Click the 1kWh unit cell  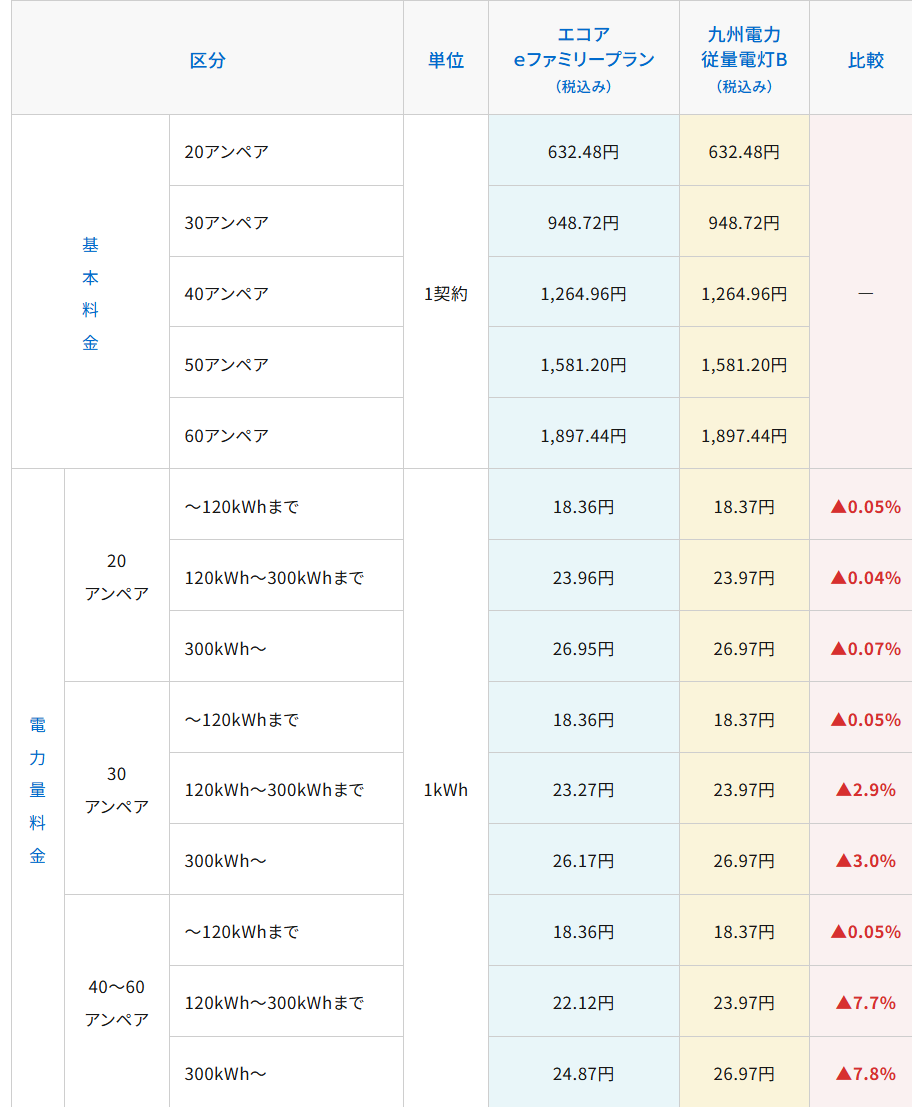(445, 788)
